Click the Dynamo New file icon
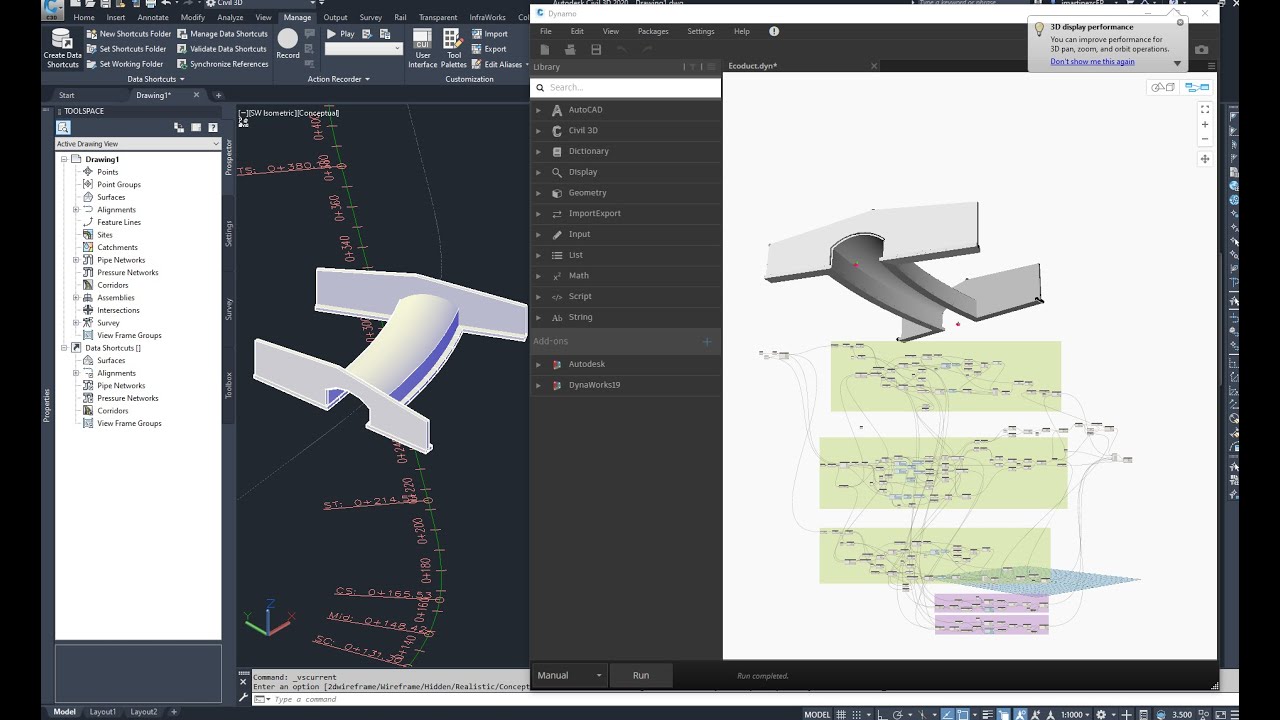The image size is (1280, 720). click(x=545, y=49)
